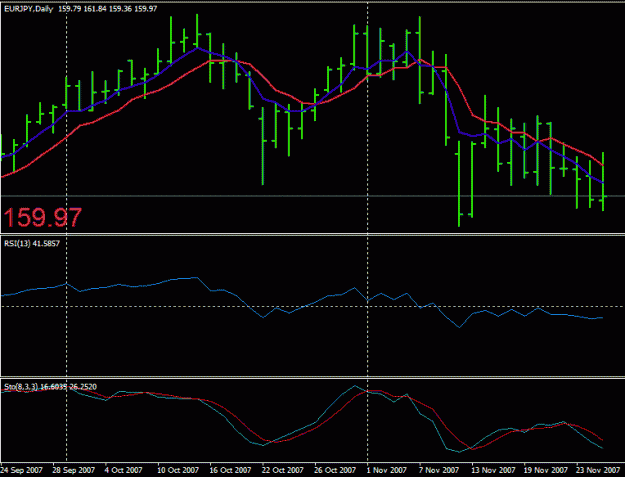The width and height of the screenshot is (625, 477).
Task: Select the large red 159.97 price label
Action: coord(43,218)
